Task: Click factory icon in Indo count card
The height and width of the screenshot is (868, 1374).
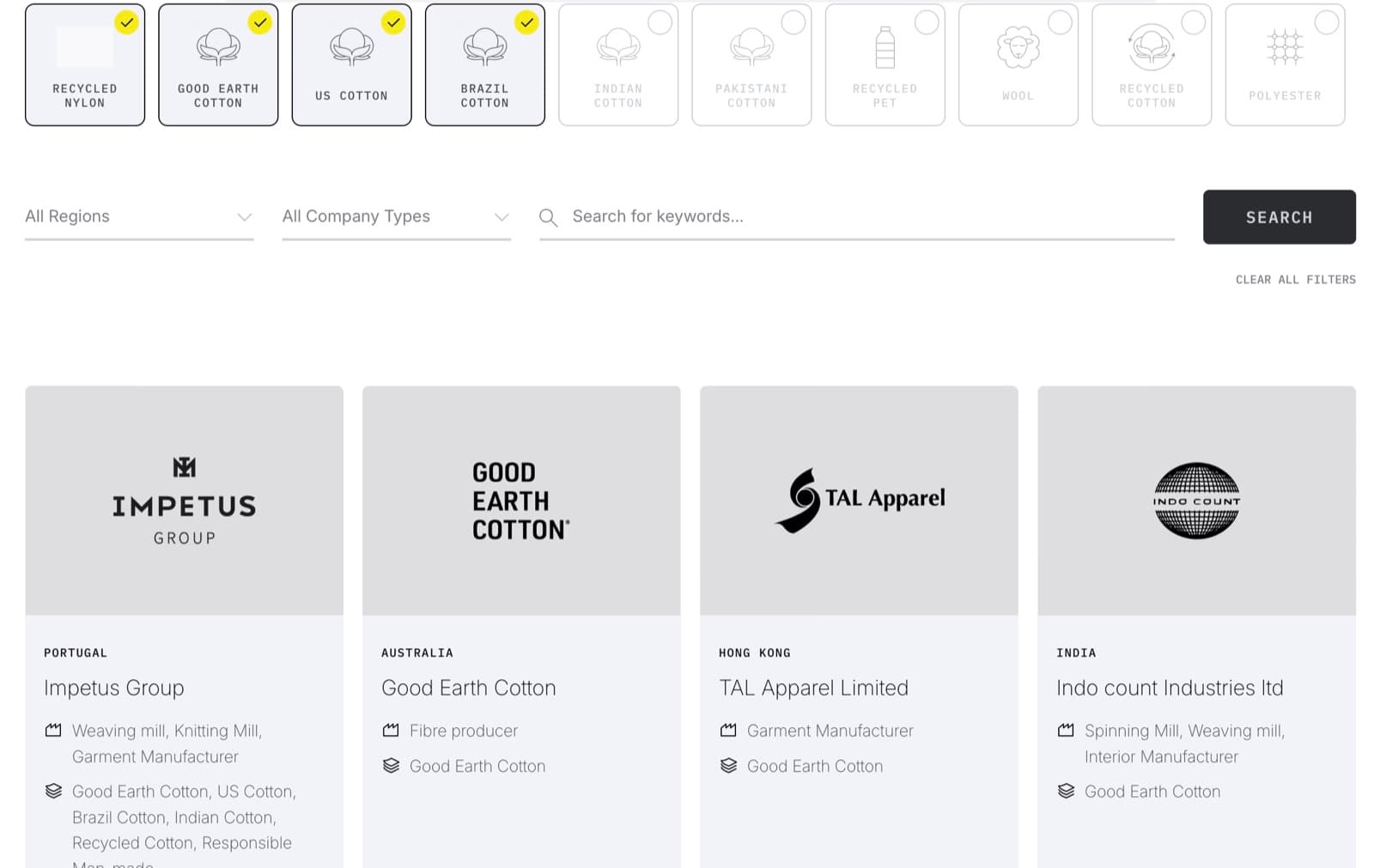Action: click(x=1066, y=731)
